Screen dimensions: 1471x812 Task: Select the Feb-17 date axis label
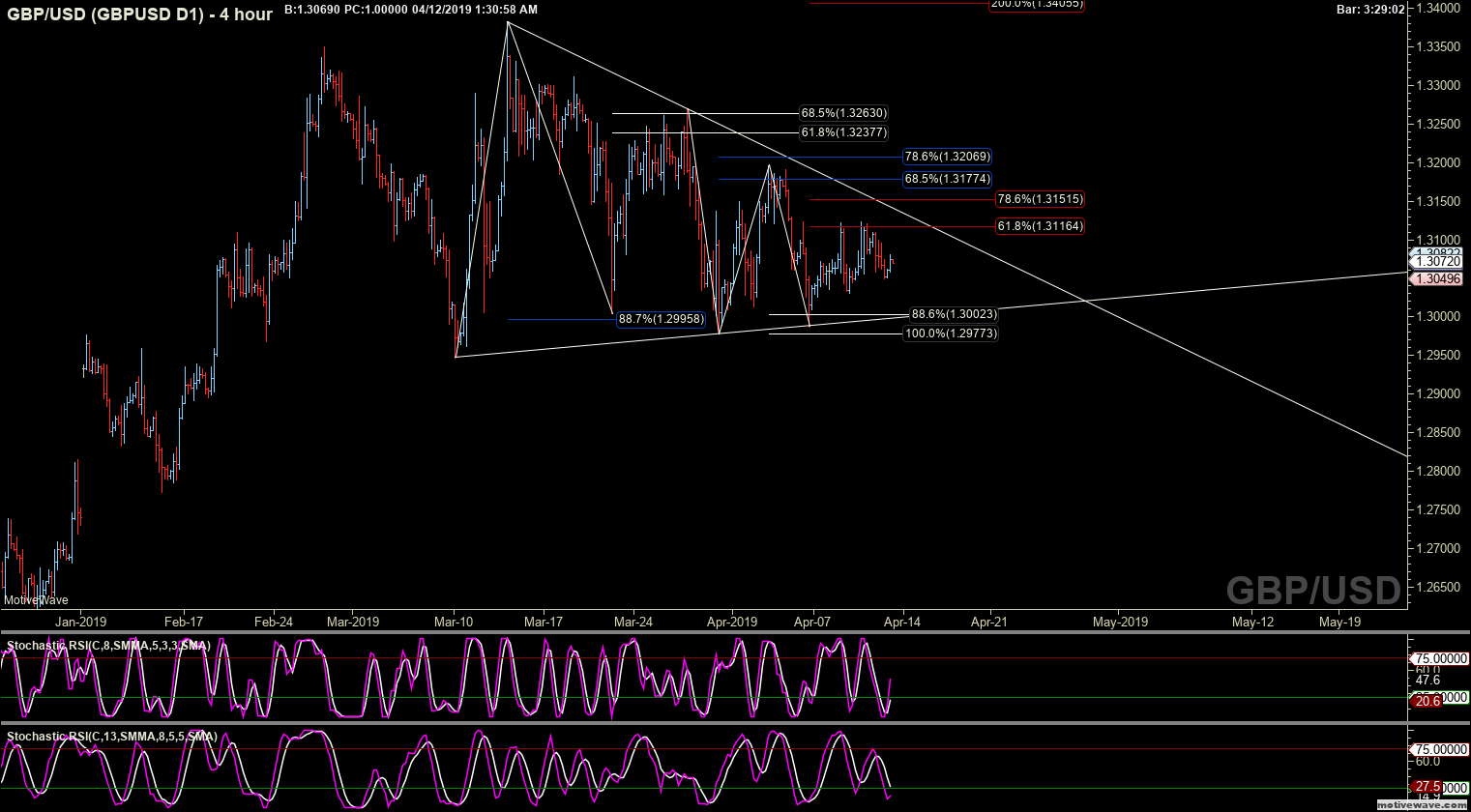click(x=183, y=622)
